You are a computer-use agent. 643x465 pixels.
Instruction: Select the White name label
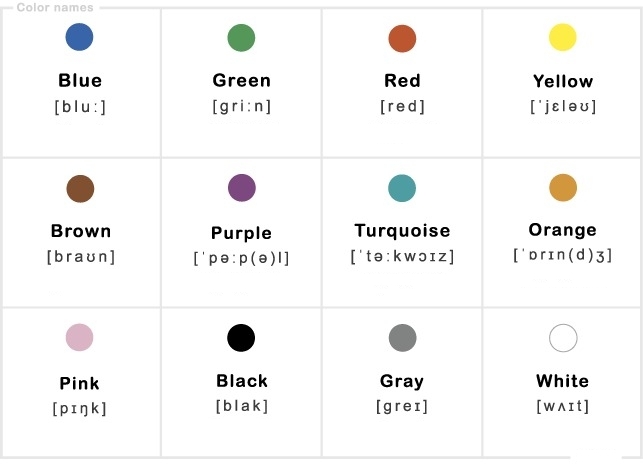563,381
